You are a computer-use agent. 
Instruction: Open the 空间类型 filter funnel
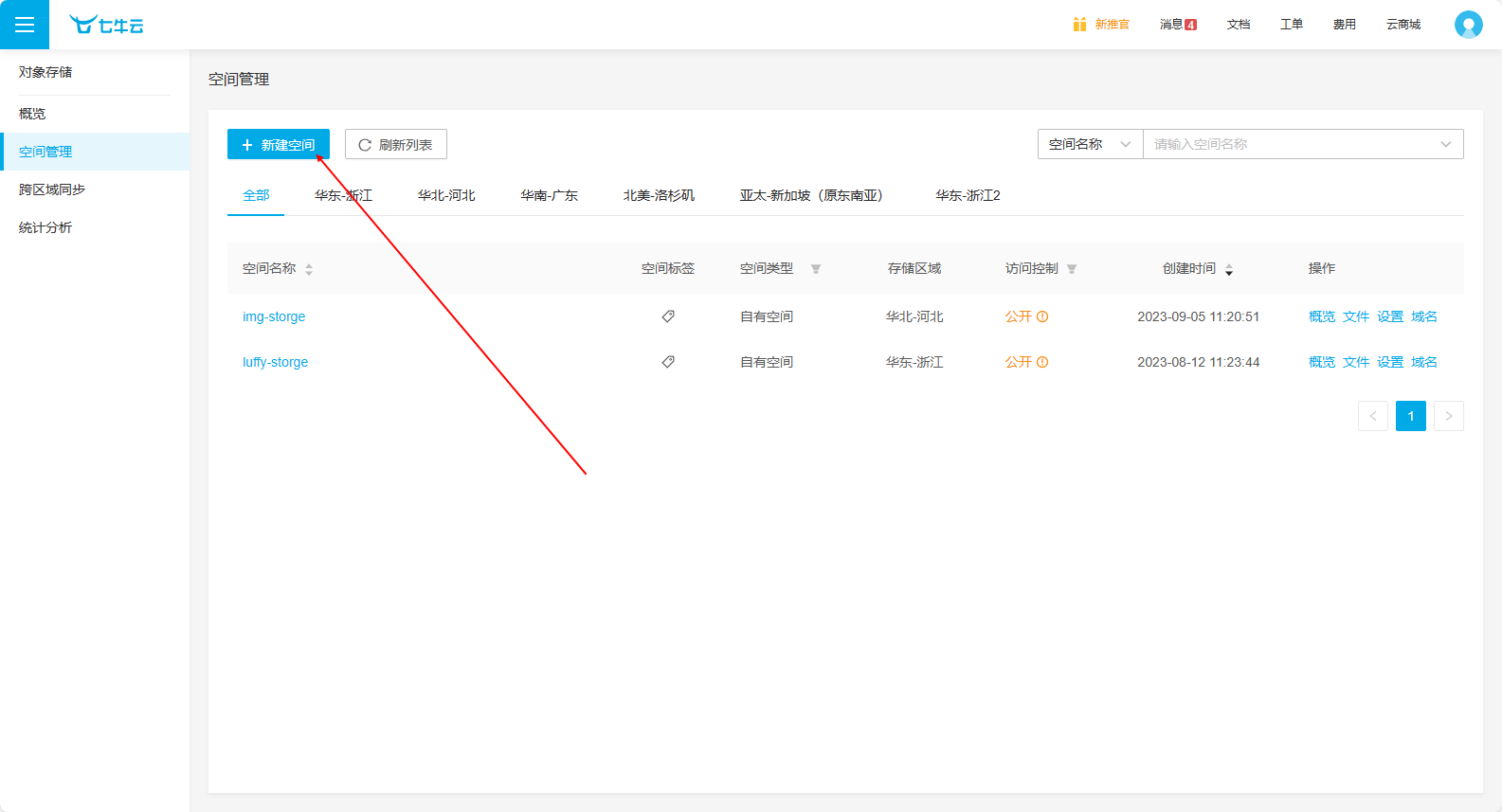[816, 269]
